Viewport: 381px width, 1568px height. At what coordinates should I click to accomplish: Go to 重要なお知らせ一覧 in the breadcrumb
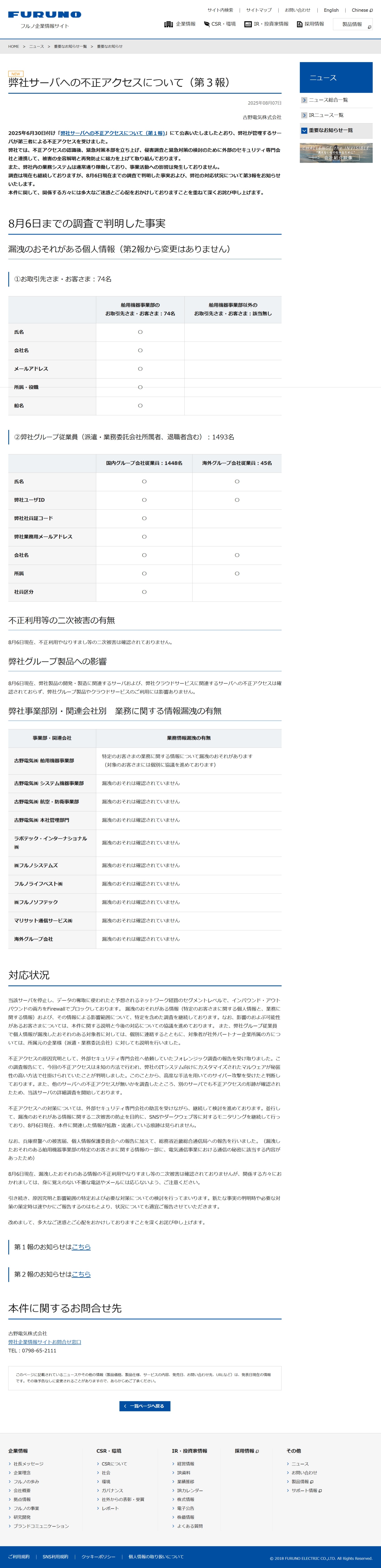pos(70,46)
